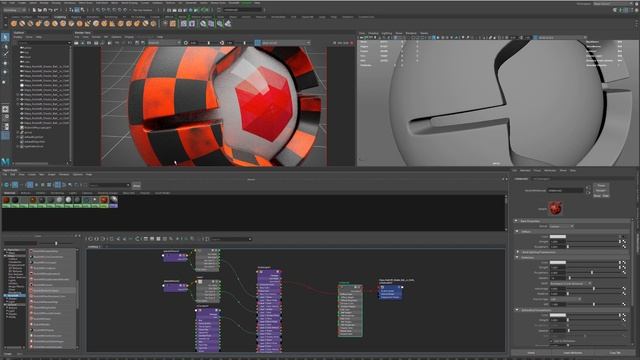Open the Attributes menu in Attribute Editor
The image size is (640, 360).
pyautogui.click(x=550, y=171)
